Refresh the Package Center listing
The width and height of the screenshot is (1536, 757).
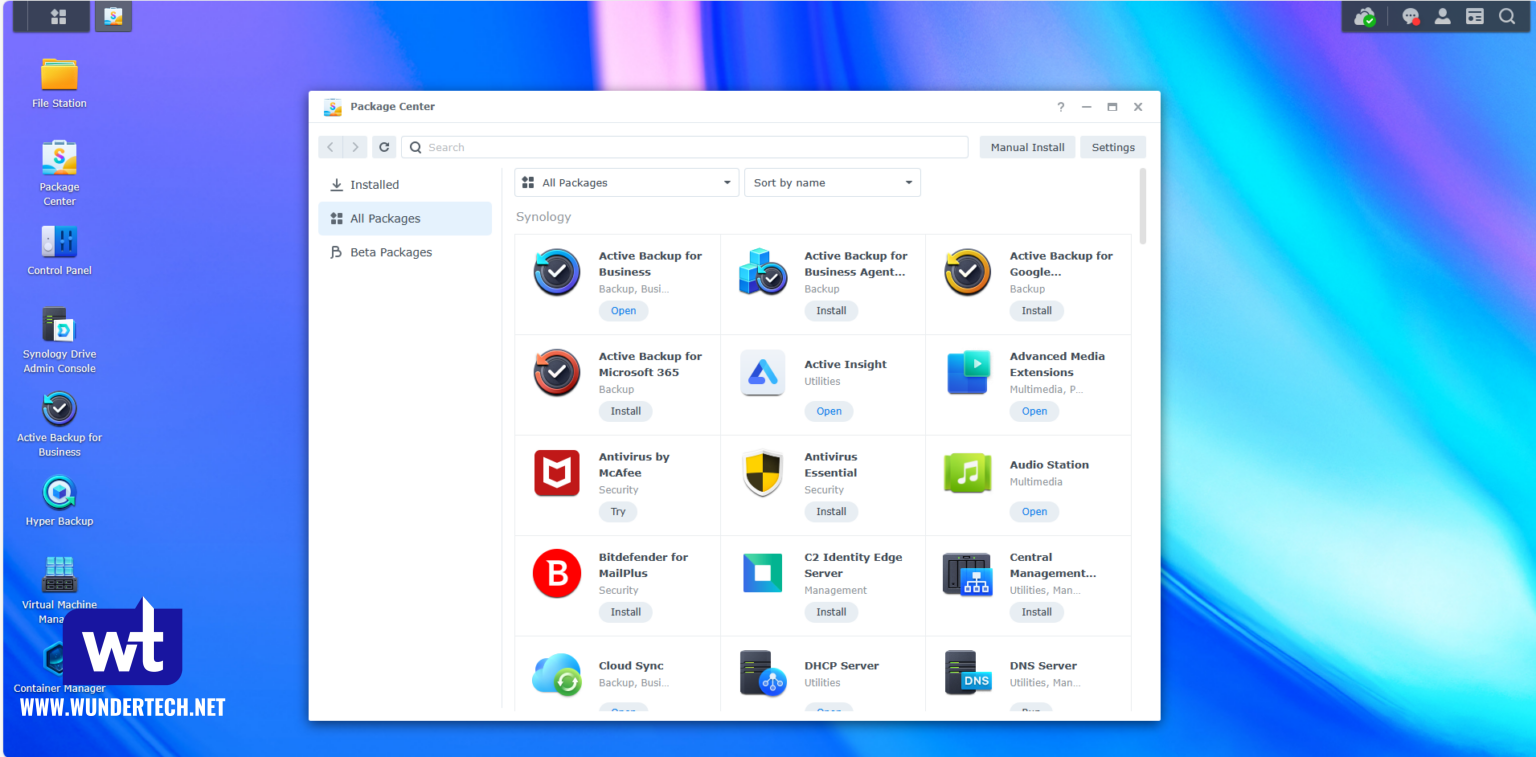tap(384, 146)
